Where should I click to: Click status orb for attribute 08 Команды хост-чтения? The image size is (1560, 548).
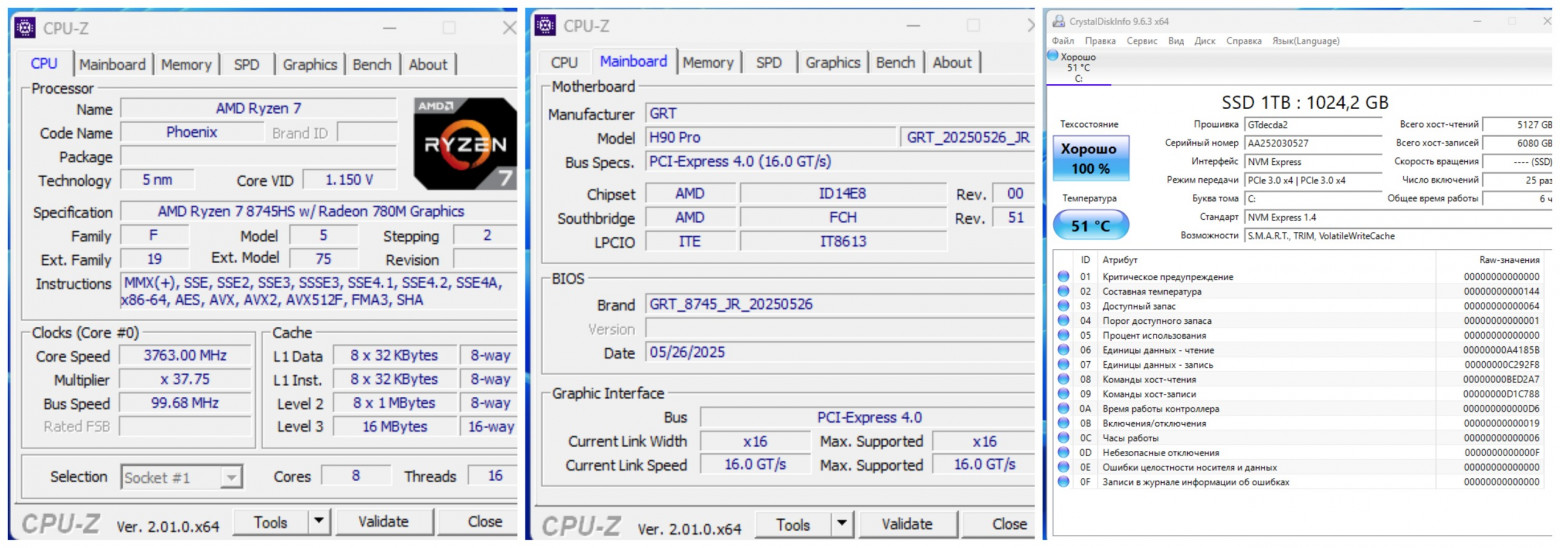click(1063, 379)
